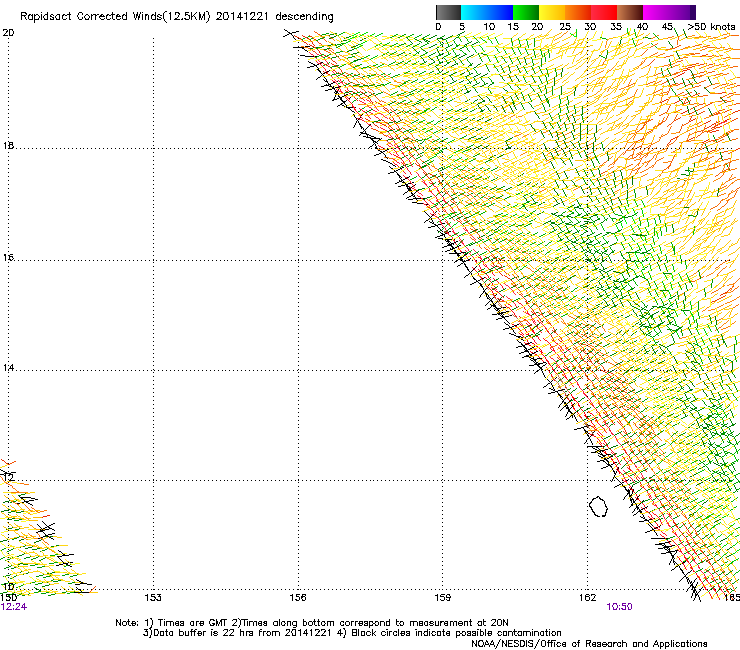Click the latitude label '20'

pos(8,33)
